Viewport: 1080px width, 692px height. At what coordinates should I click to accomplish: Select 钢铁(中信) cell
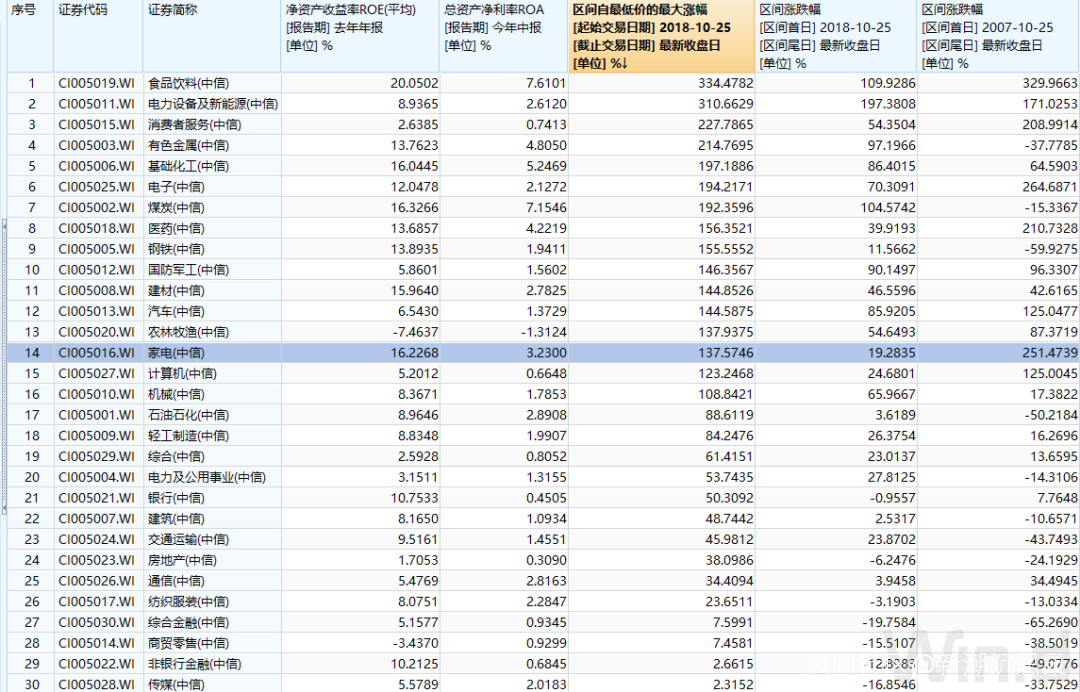[176, 249]
